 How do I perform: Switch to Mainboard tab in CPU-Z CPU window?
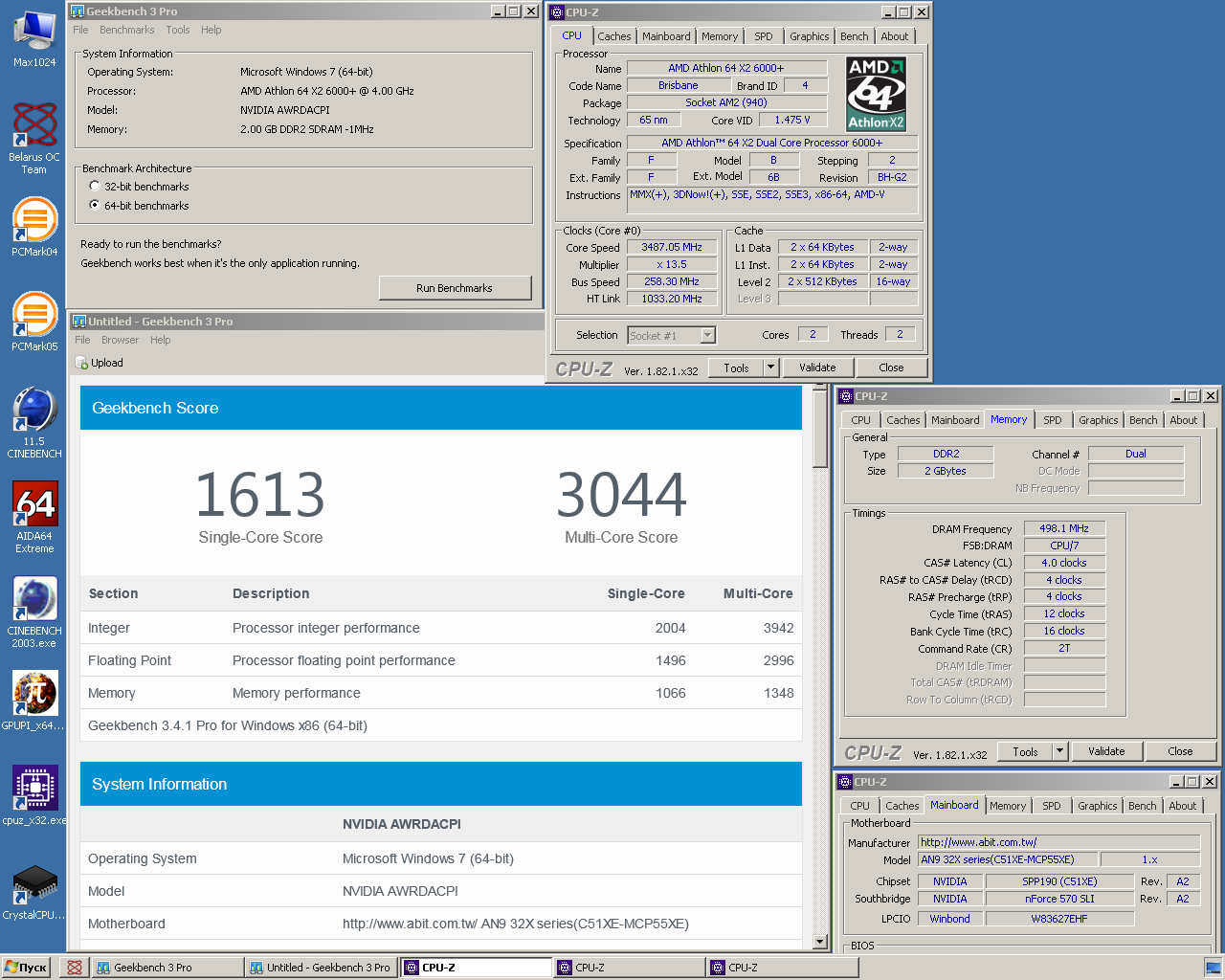[x=666, y=36]
